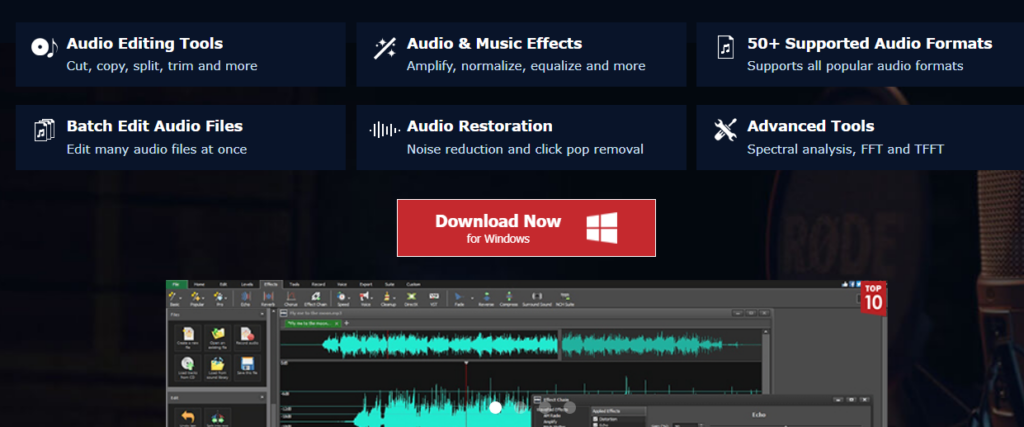Expand the Basic effects dropdown arrow
The image size is (1024, 427).
[180, 298]
